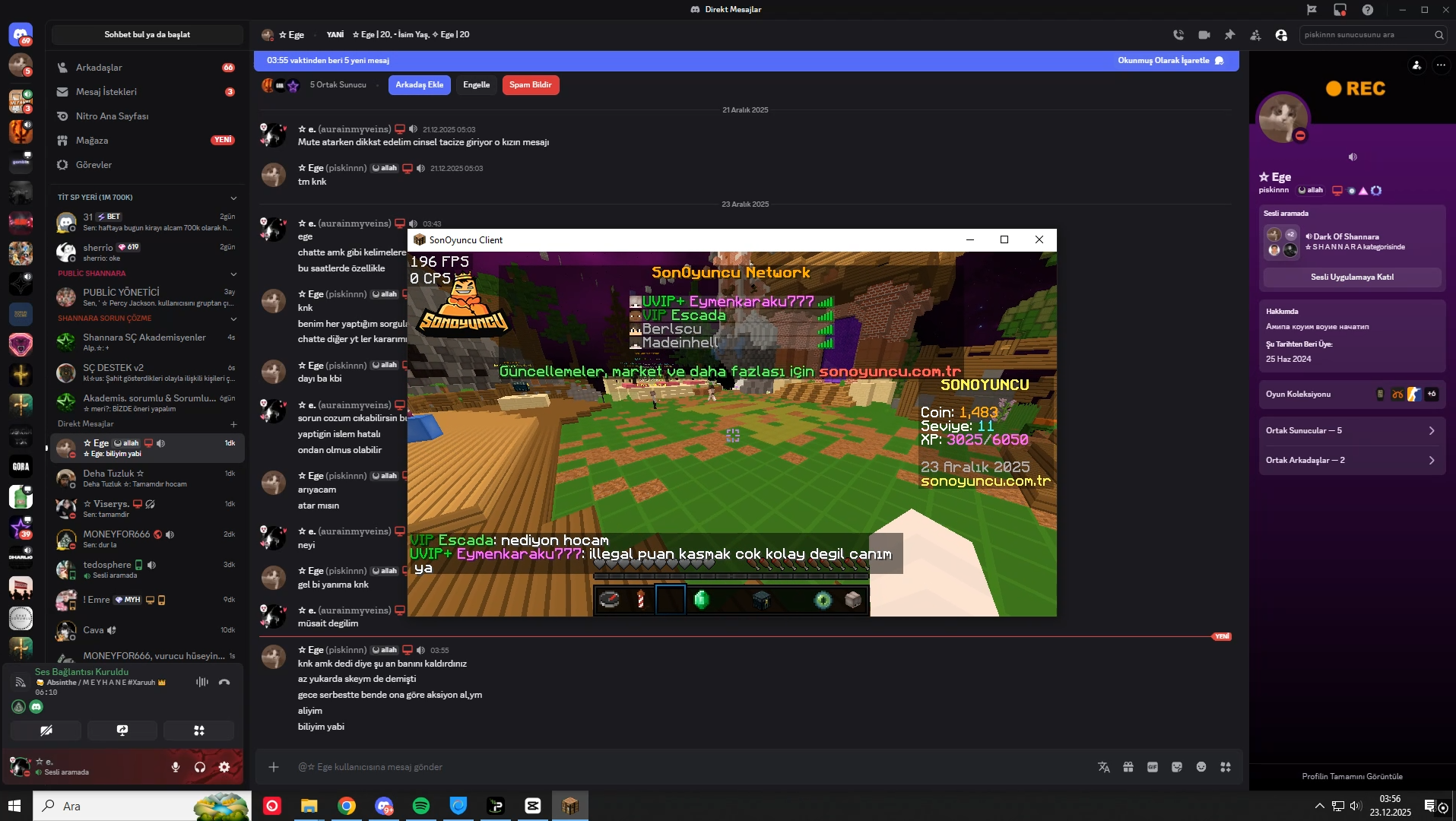Hide the user profile panel icon
This screenshot has height=821, width=1456.
click(1281, 35)
